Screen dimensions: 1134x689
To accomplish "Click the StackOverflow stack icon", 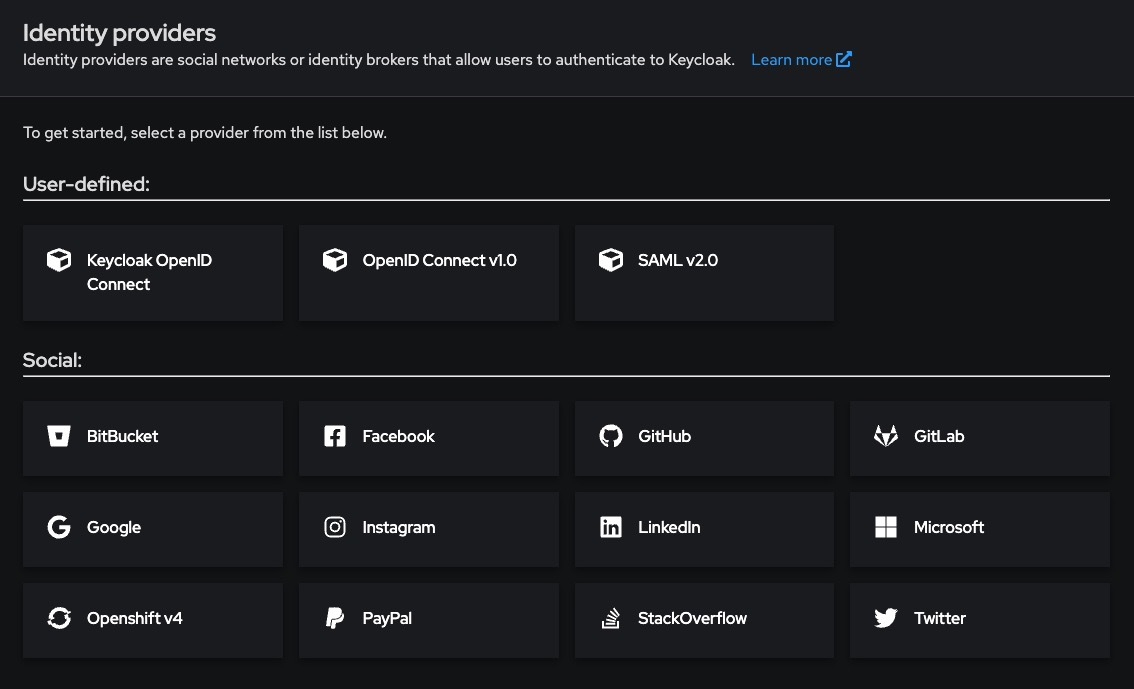I will point(610,618).
